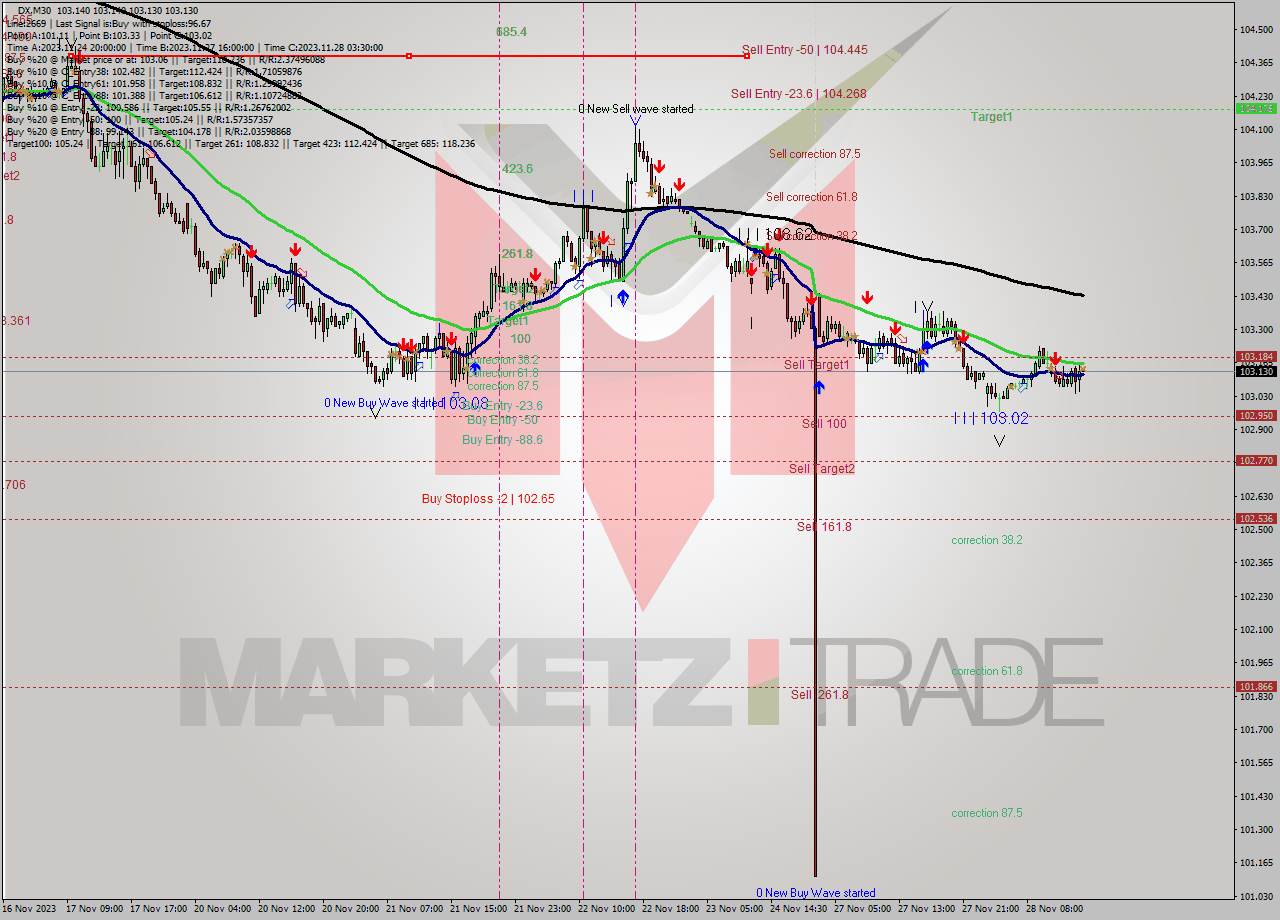Click the 'Buy Entry -88.6' label

(502, 440)
